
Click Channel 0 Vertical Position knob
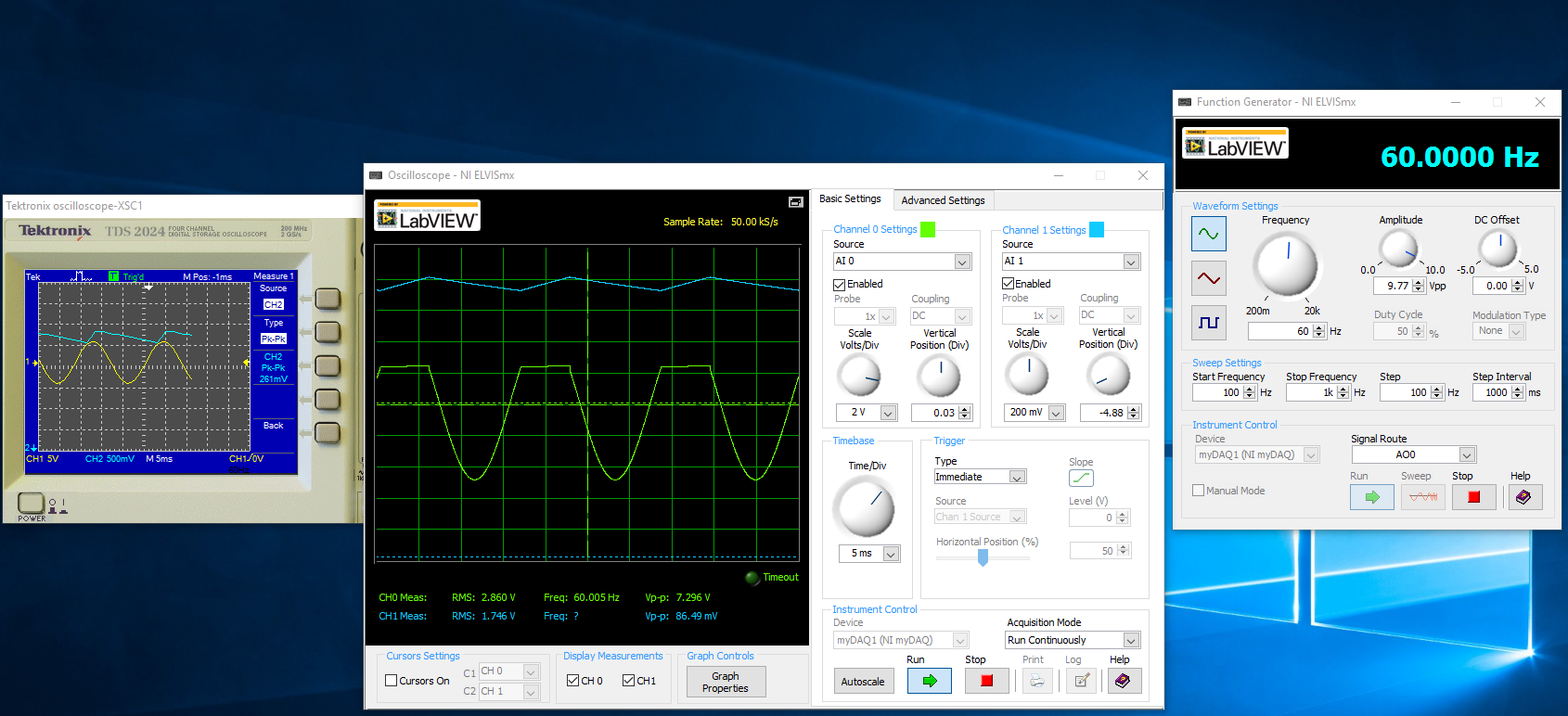click(x=939, y=376)
